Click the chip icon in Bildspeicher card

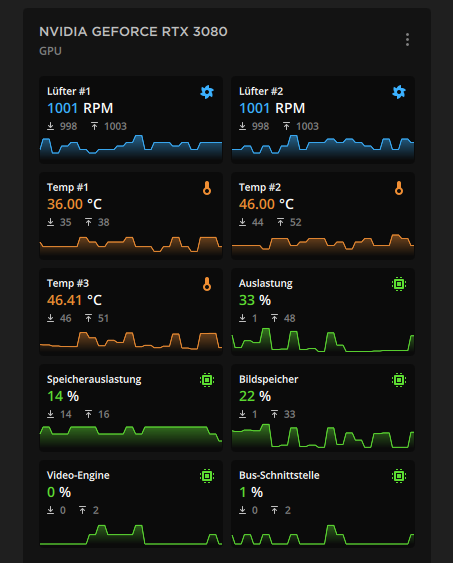point(399,380)
